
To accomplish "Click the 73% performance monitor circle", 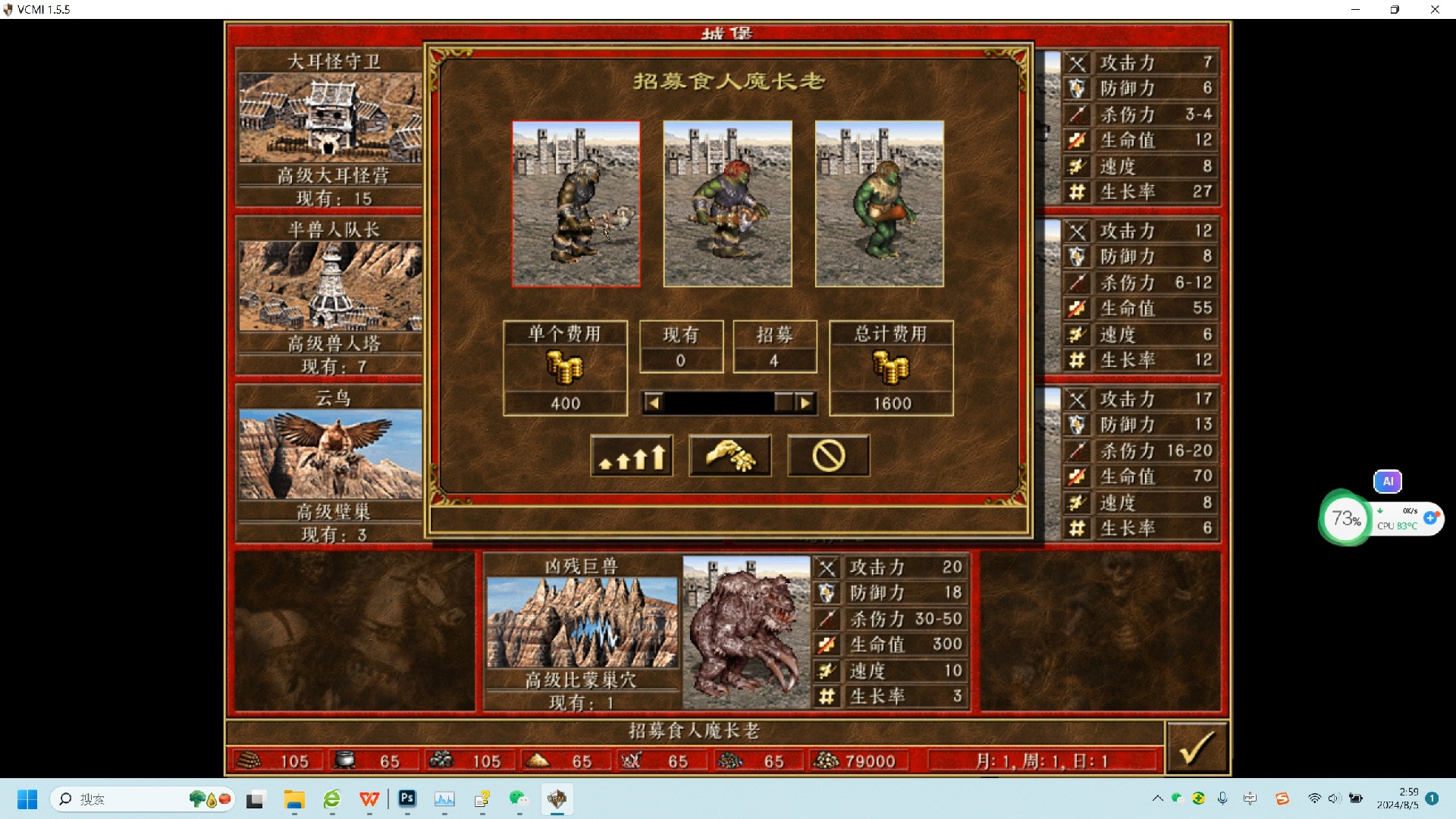I will (x=1346, y=519).
